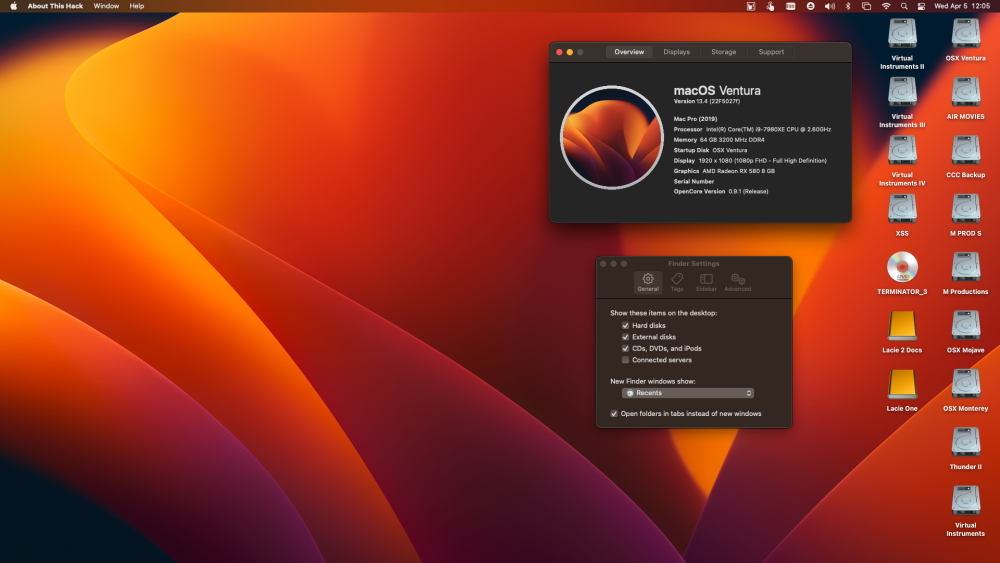Select the Lacie One external drive
This screenshot has height=563, width=1000.
[x=902, y=384]
